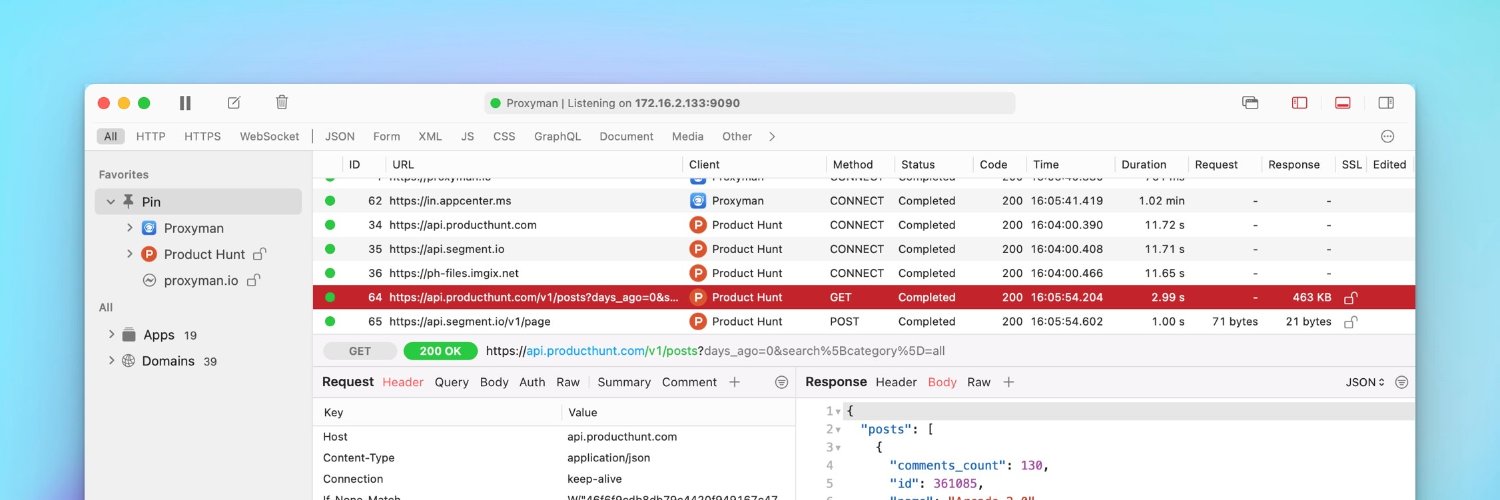Image resolution: width=1500 pixels, height=500 pixels.
Task: Click the window layout icon in toolbar
Action: [1250, 103]
